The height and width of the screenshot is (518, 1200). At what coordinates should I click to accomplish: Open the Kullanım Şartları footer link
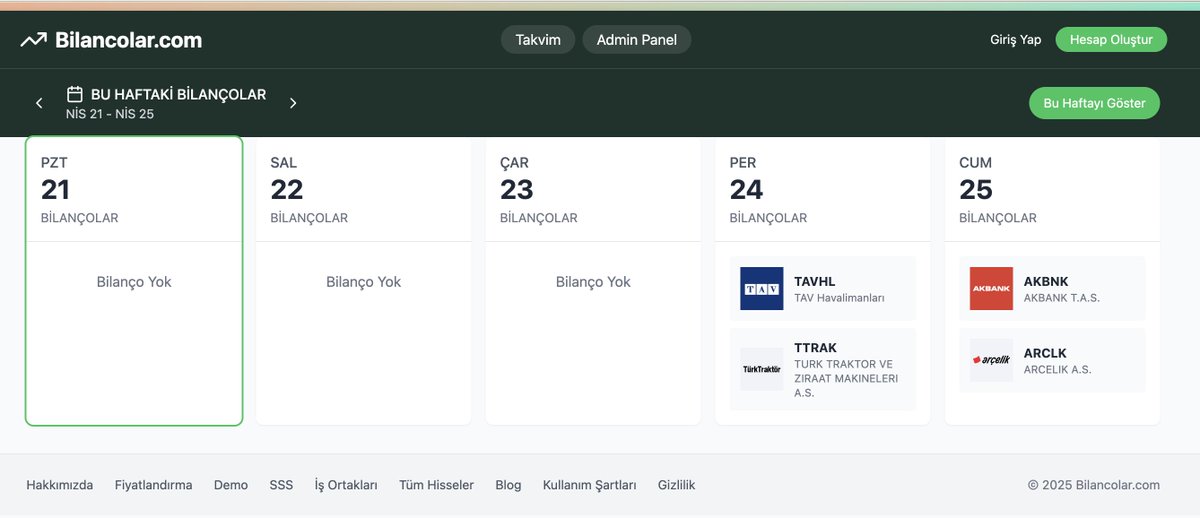[590, 485]
